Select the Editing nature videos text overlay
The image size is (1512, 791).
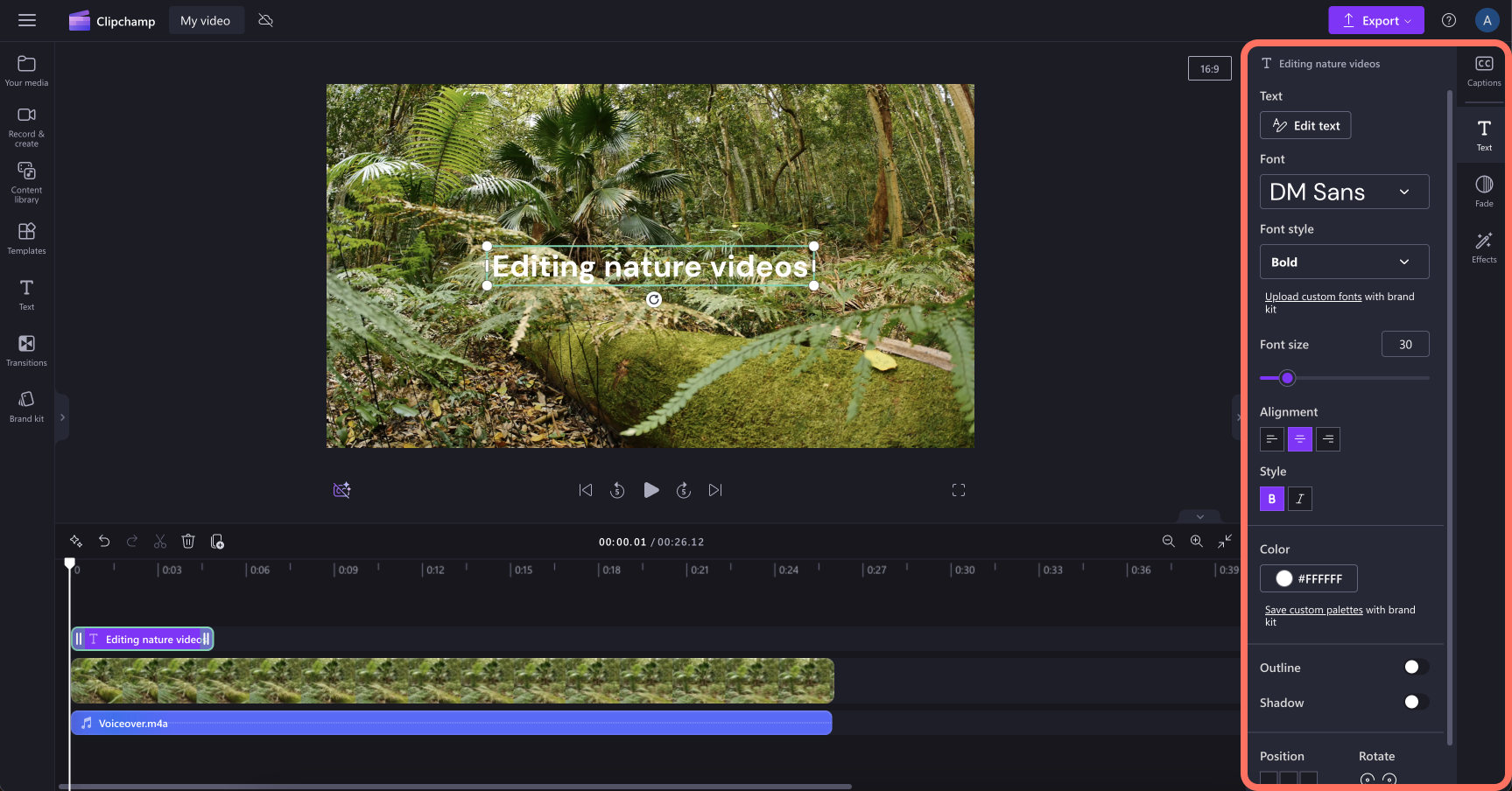(650, 266)
